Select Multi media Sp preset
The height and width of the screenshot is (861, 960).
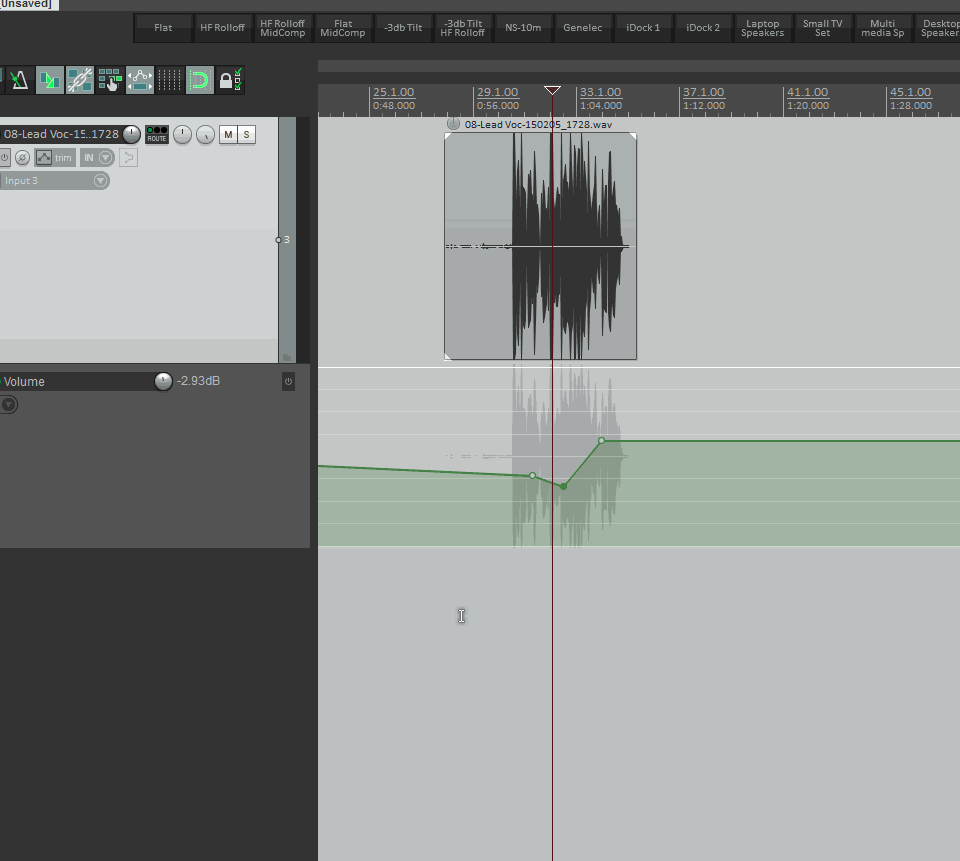point(882,28)
